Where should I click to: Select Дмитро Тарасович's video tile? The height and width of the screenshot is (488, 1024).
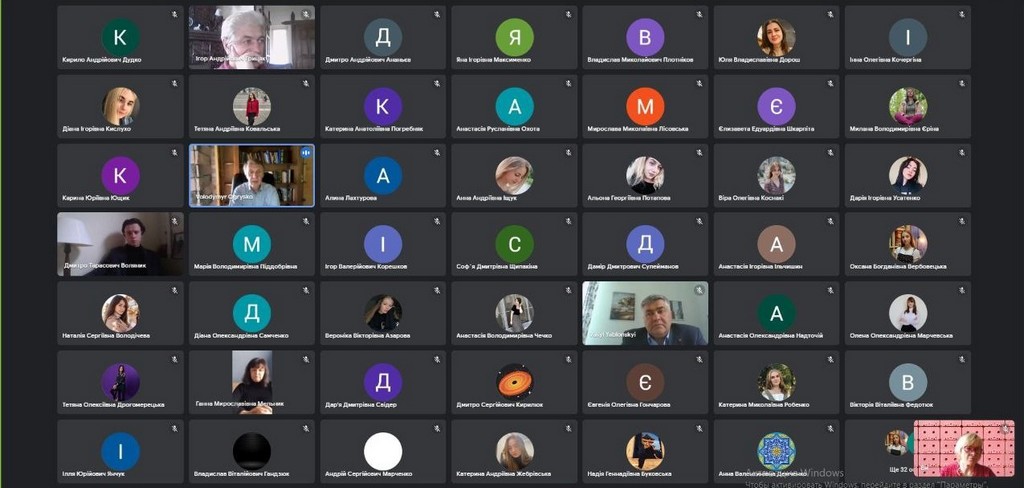point(120,244)
